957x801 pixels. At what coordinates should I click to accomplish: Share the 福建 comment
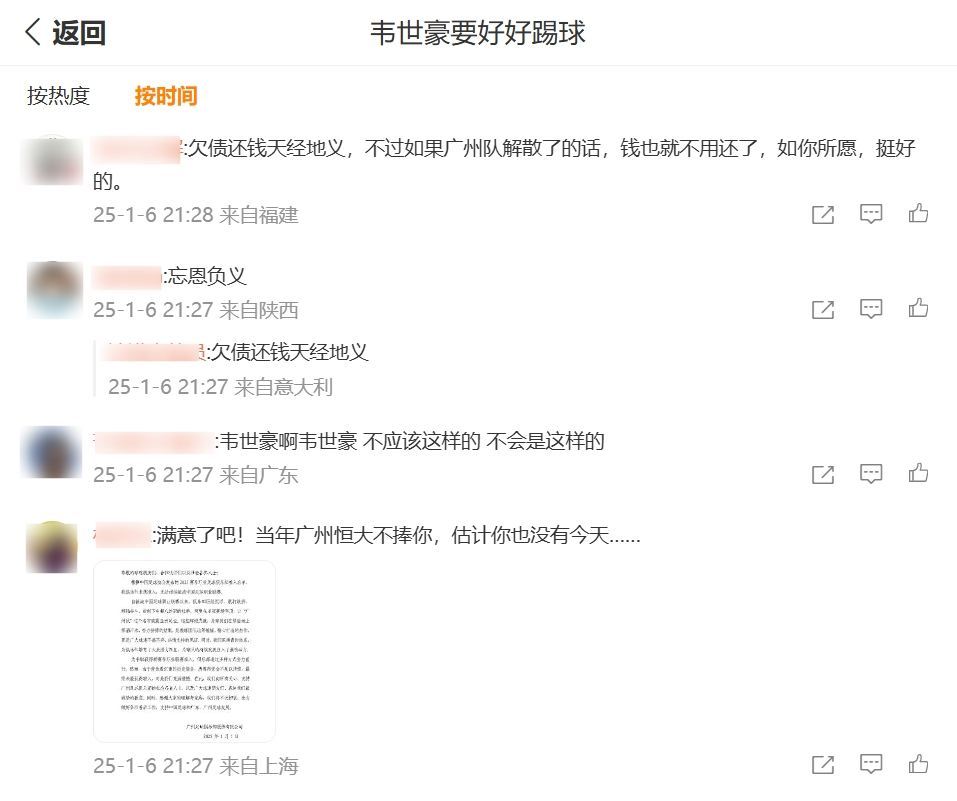(823, 214)
